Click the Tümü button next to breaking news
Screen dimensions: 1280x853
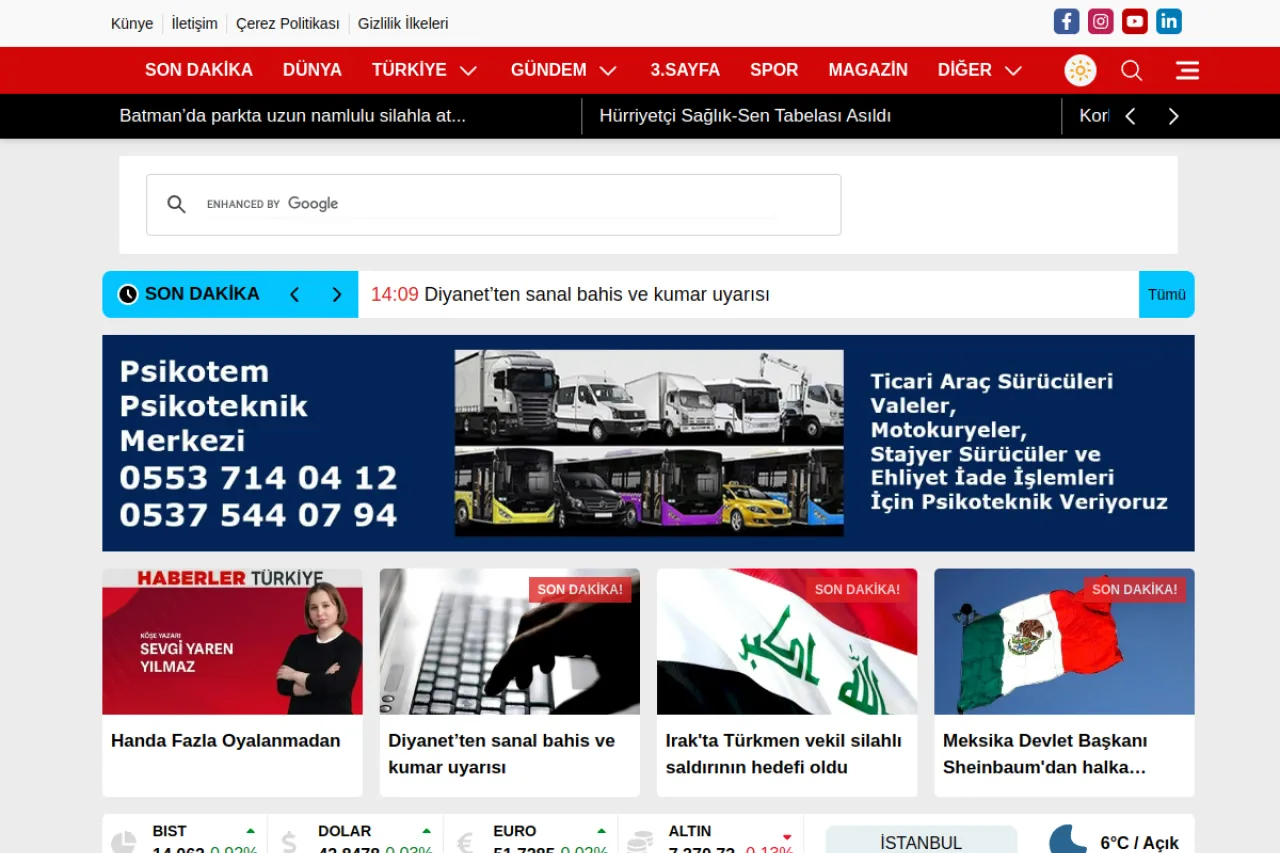[1166, 294]
